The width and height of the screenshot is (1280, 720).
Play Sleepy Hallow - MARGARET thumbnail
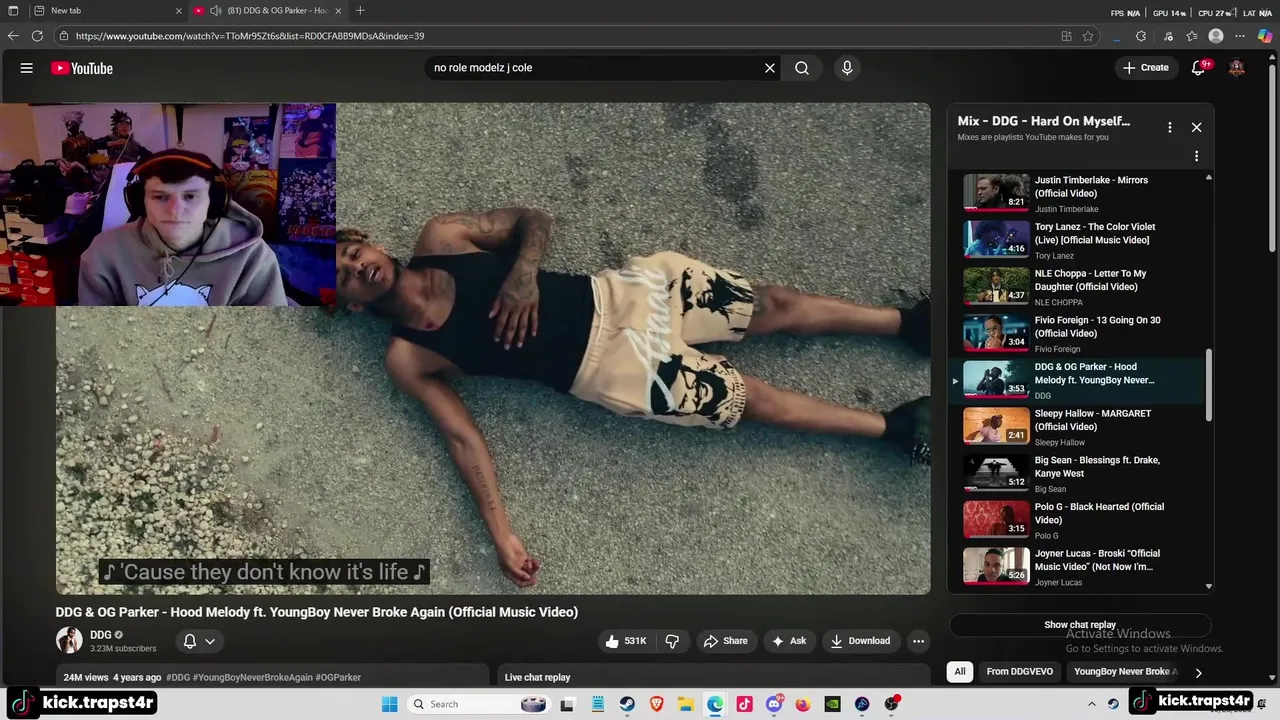[996, 425]
